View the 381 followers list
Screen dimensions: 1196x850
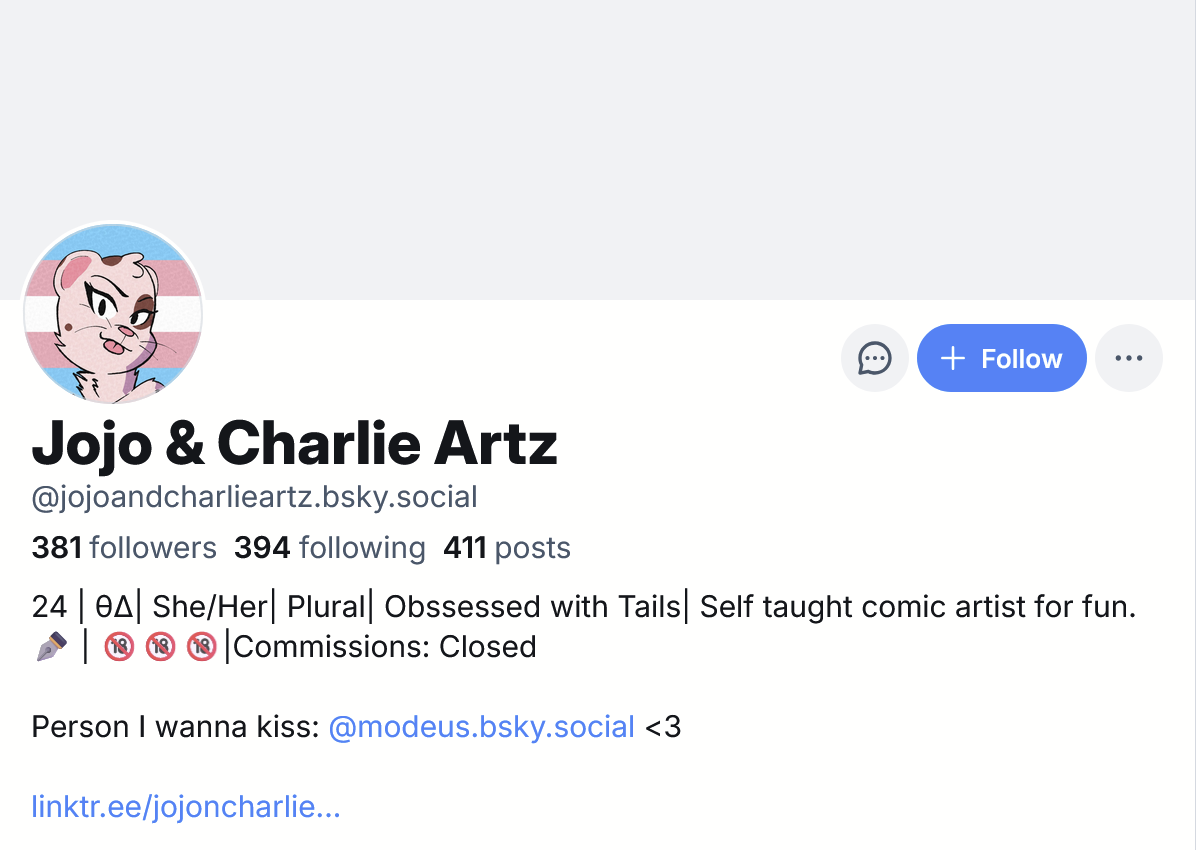coord(124,548)
